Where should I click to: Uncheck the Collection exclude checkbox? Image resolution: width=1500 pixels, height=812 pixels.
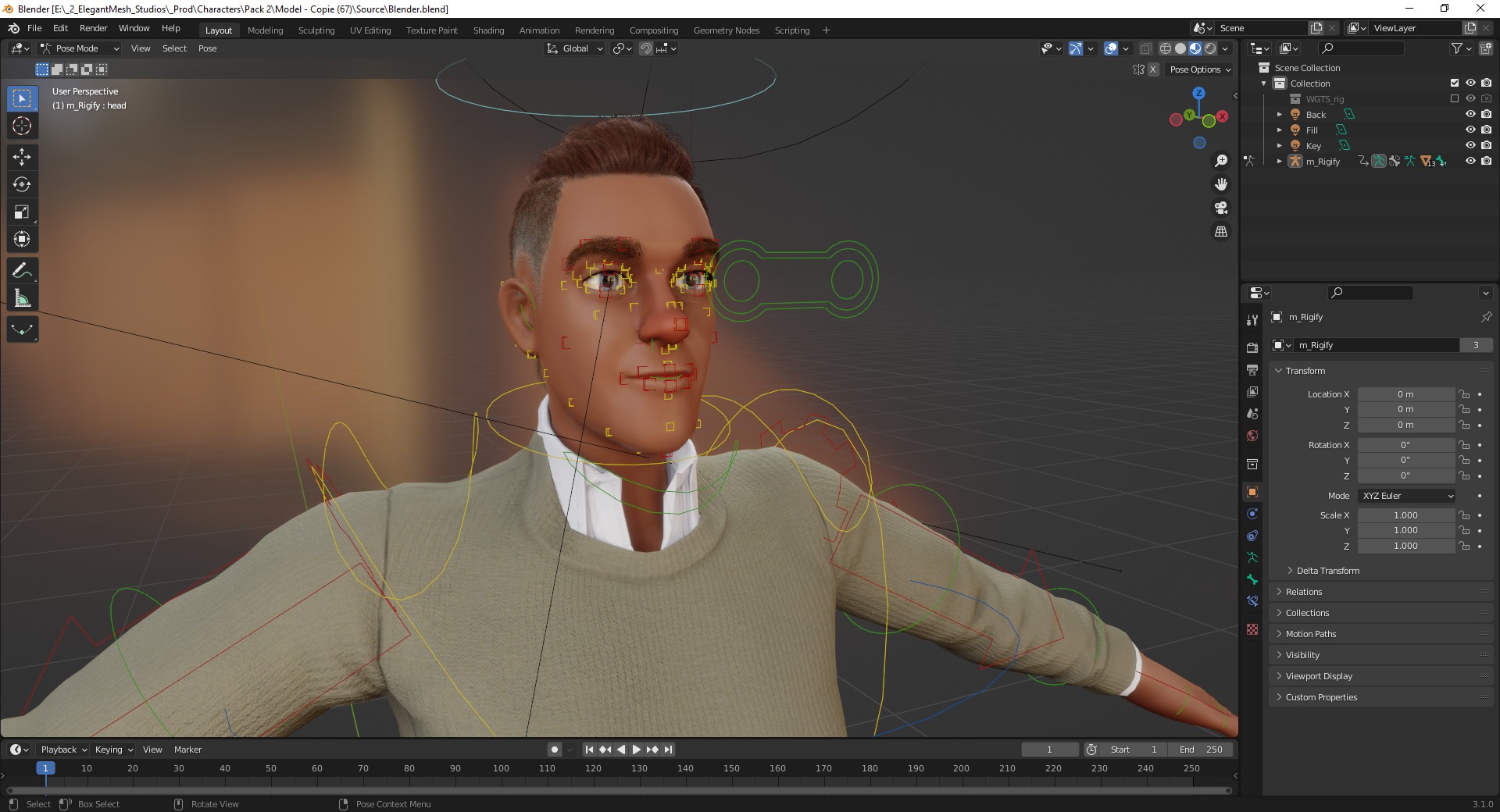(1455, 83)
